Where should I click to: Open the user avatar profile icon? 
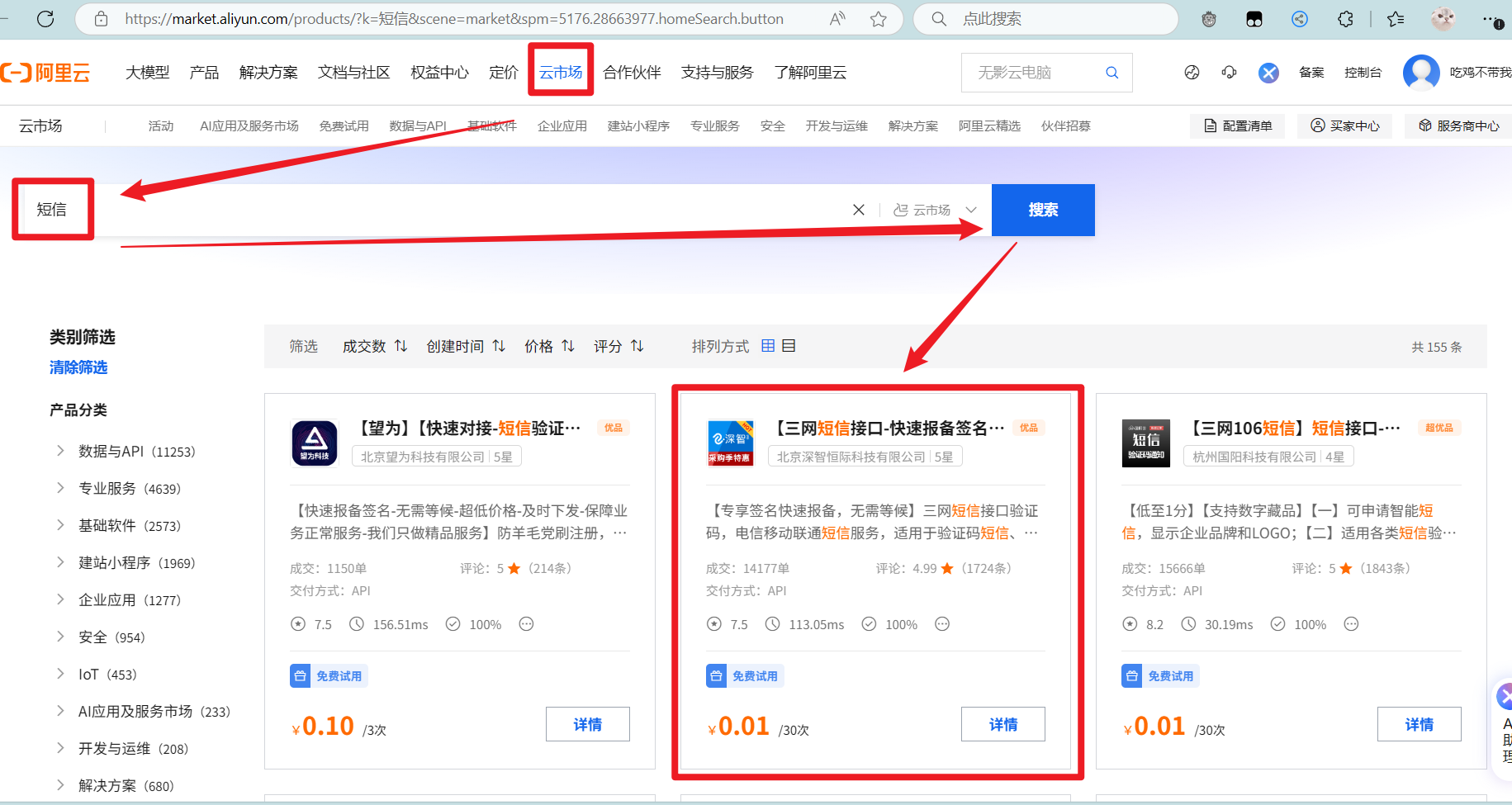[x=1421, y=73]
